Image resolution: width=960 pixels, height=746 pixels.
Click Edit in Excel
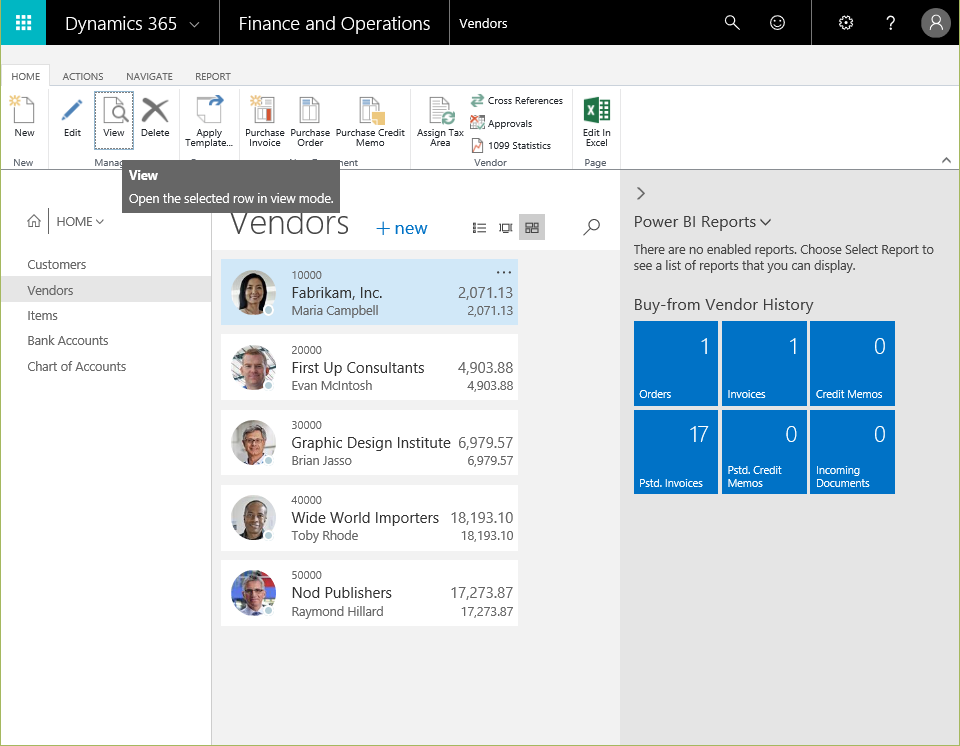tap(596, 121)
